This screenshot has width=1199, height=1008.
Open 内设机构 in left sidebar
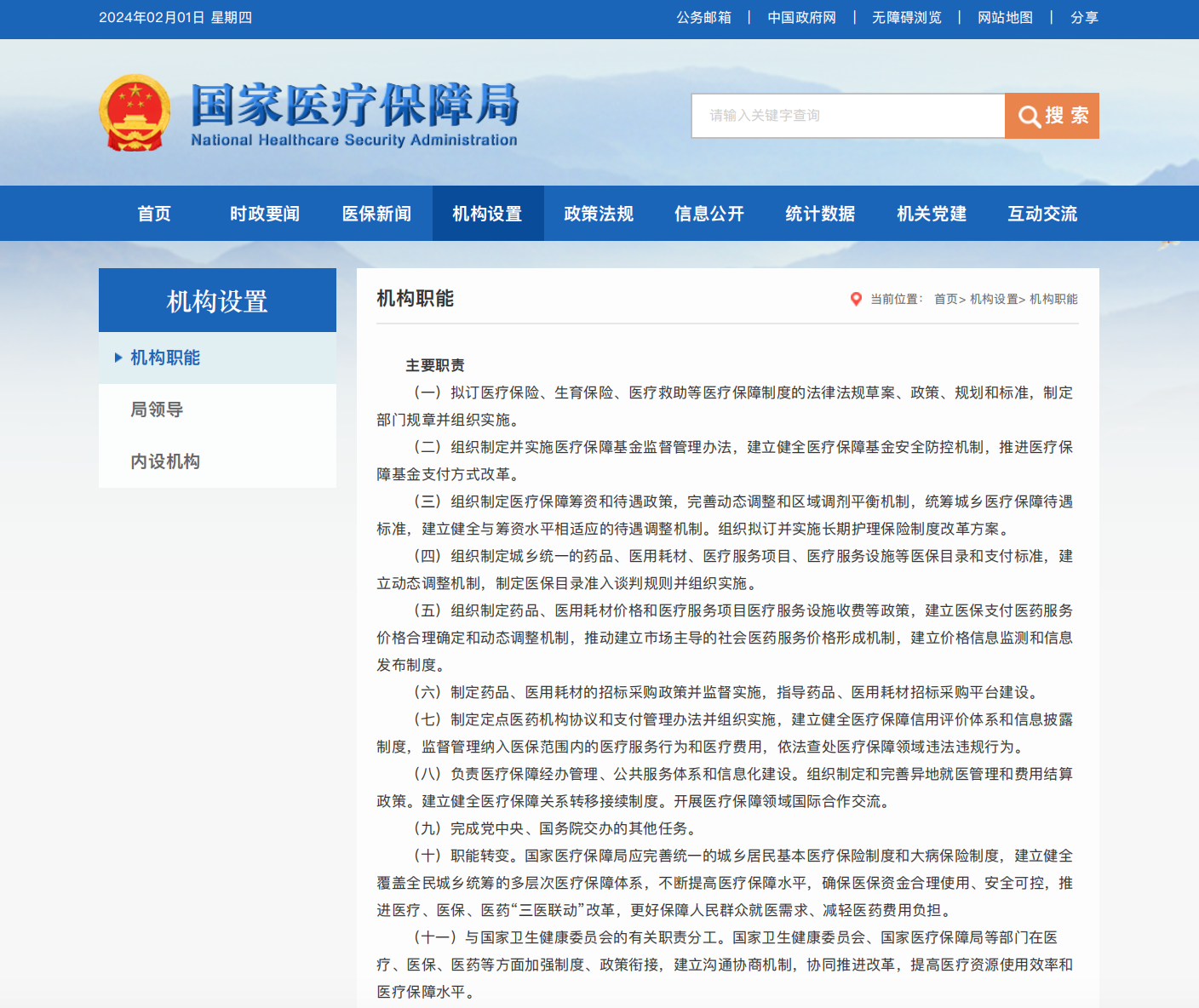click(x=165, y=461)
